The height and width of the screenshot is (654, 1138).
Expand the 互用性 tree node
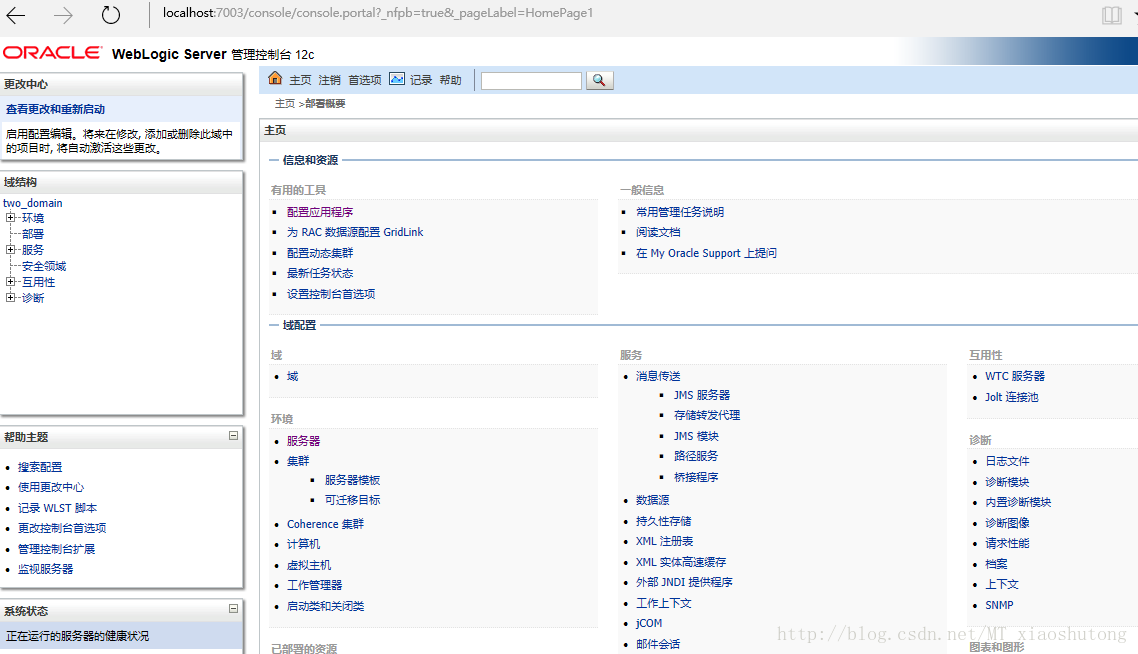coord(10,282)
